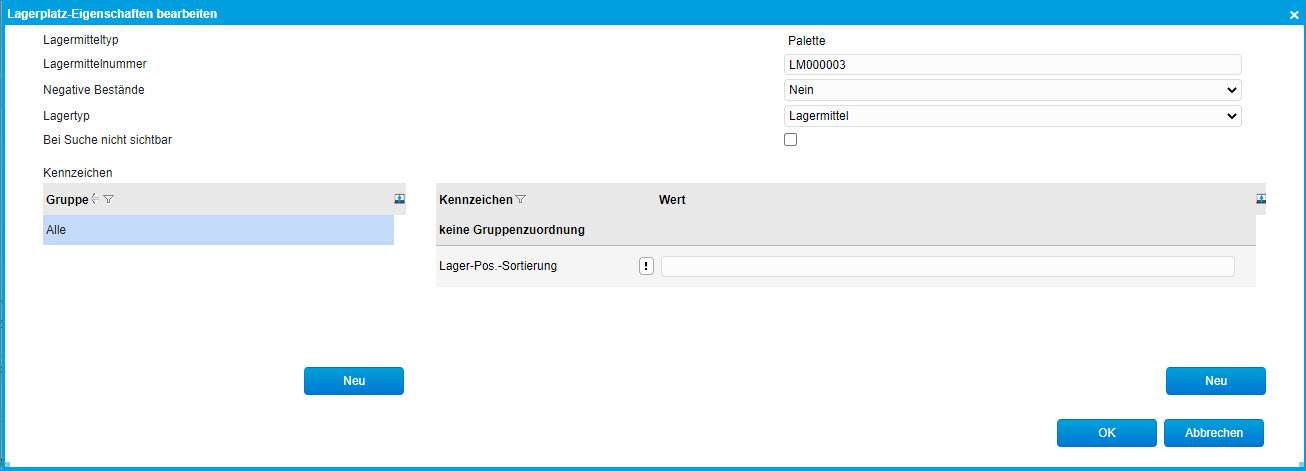Sort the Gruppe column
1306x471 pixels.
pos(94,200)
